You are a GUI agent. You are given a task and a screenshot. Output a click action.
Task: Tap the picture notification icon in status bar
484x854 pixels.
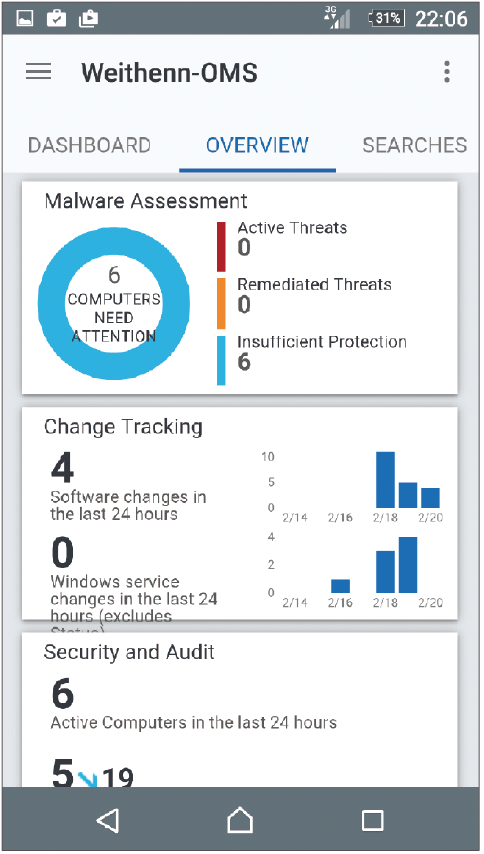[x=25, y=19]
